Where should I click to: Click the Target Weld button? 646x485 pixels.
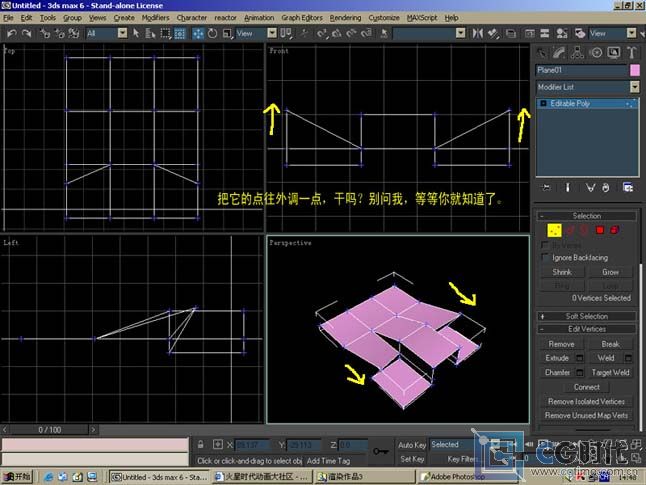pos(610,372)
